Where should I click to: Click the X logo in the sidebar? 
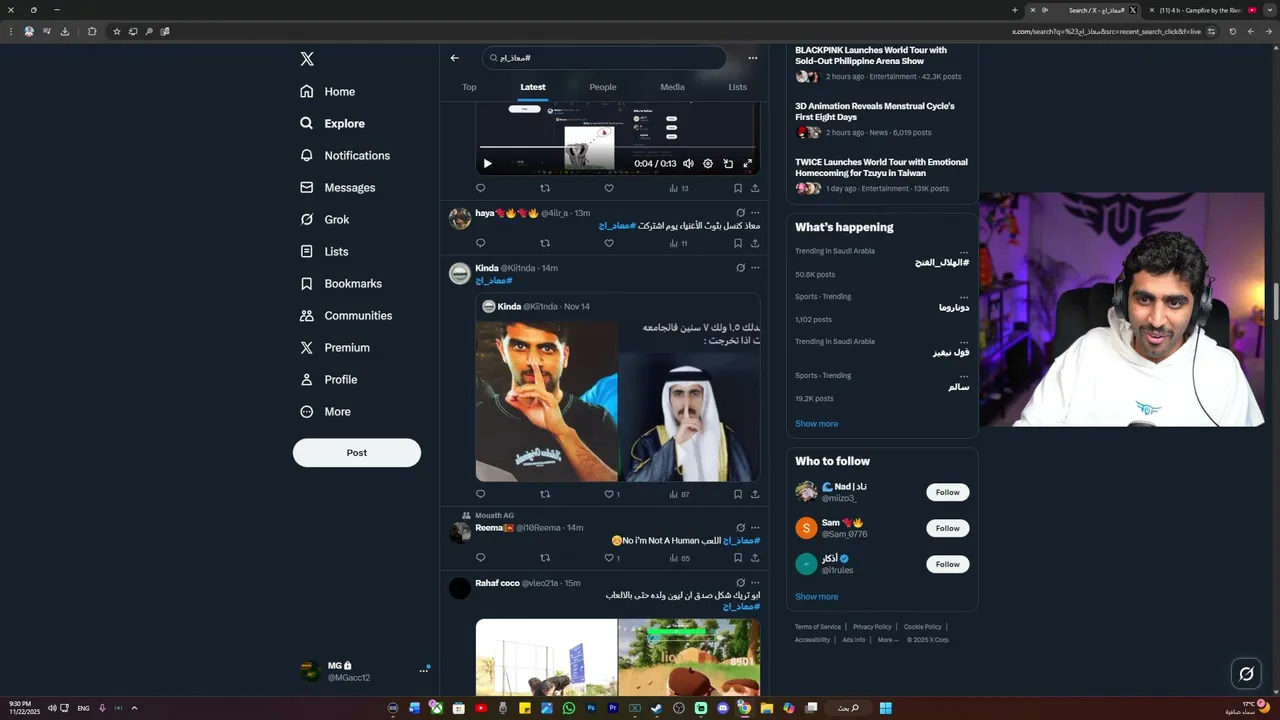pyautogui.click(x=307, y=59)
